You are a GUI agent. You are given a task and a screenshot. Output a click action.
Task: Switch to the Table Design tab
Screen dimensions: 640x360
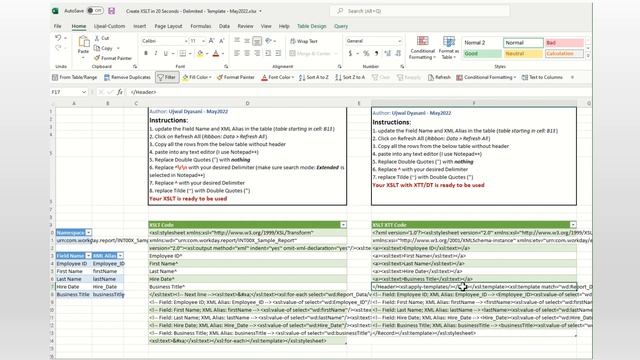pyautogui.click(x=311, y=26)
